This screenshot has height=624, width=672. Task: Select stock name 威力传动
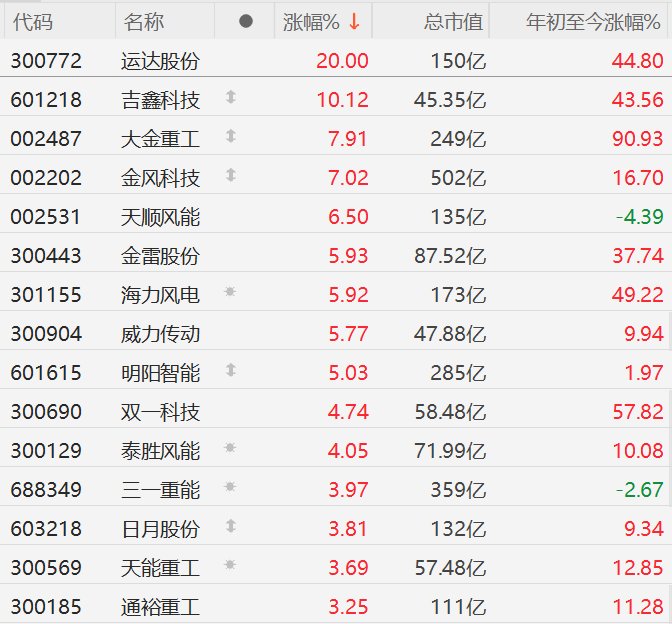[160, 334]
